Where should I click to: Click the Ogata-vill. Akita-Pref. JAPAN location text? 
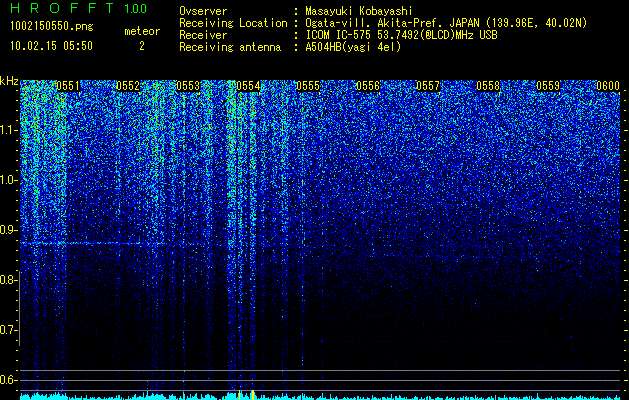tap(446, 23)
